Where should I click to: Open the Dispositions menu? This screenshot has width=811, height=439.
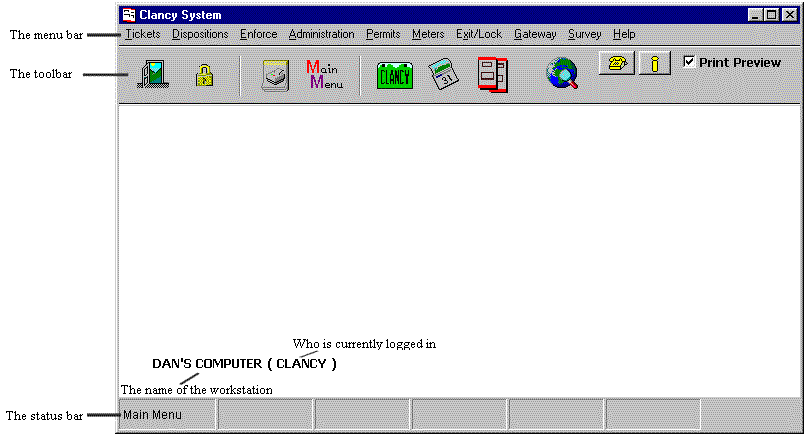pos(200,34)
